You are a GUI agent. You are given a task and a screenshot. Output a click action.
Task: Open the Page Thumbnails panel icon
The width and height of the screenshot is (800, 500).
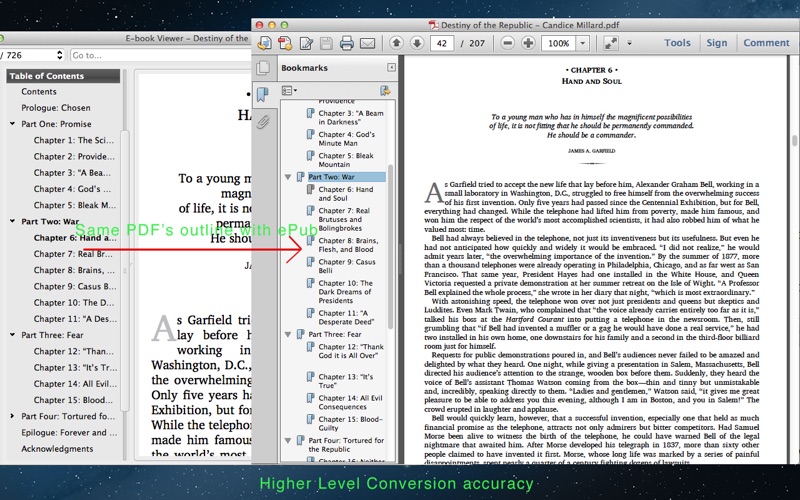[263, 68]
